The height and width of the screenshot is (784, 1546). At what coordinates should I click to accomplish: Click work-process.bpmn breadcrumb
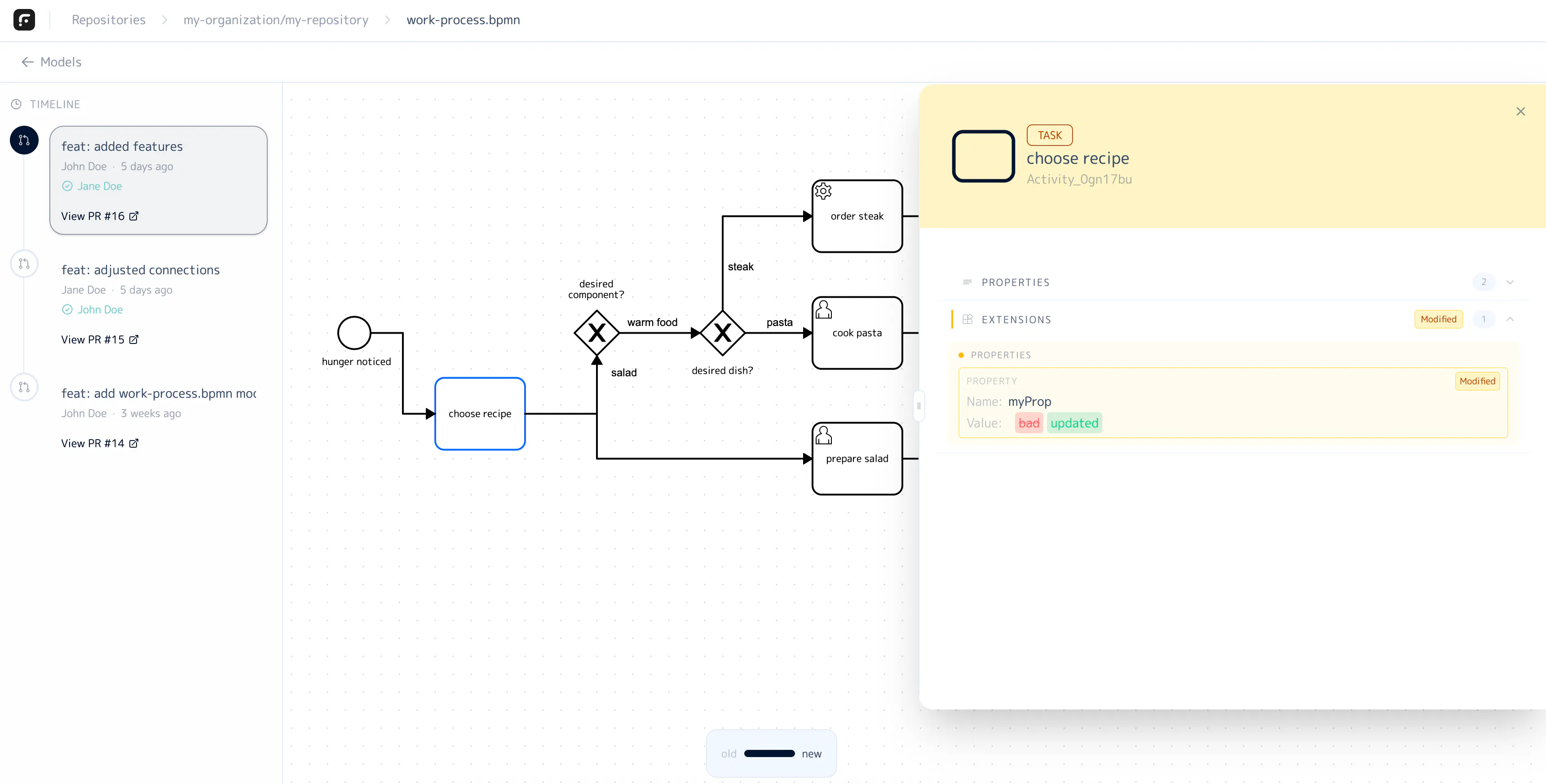[x=464, y=20]
